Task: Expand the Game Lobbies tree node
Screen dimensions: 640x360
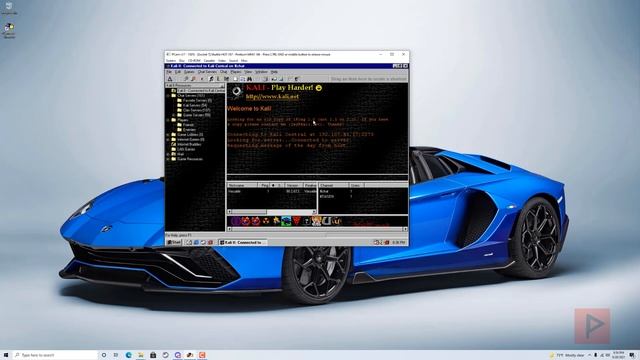Action: (168, 135)
